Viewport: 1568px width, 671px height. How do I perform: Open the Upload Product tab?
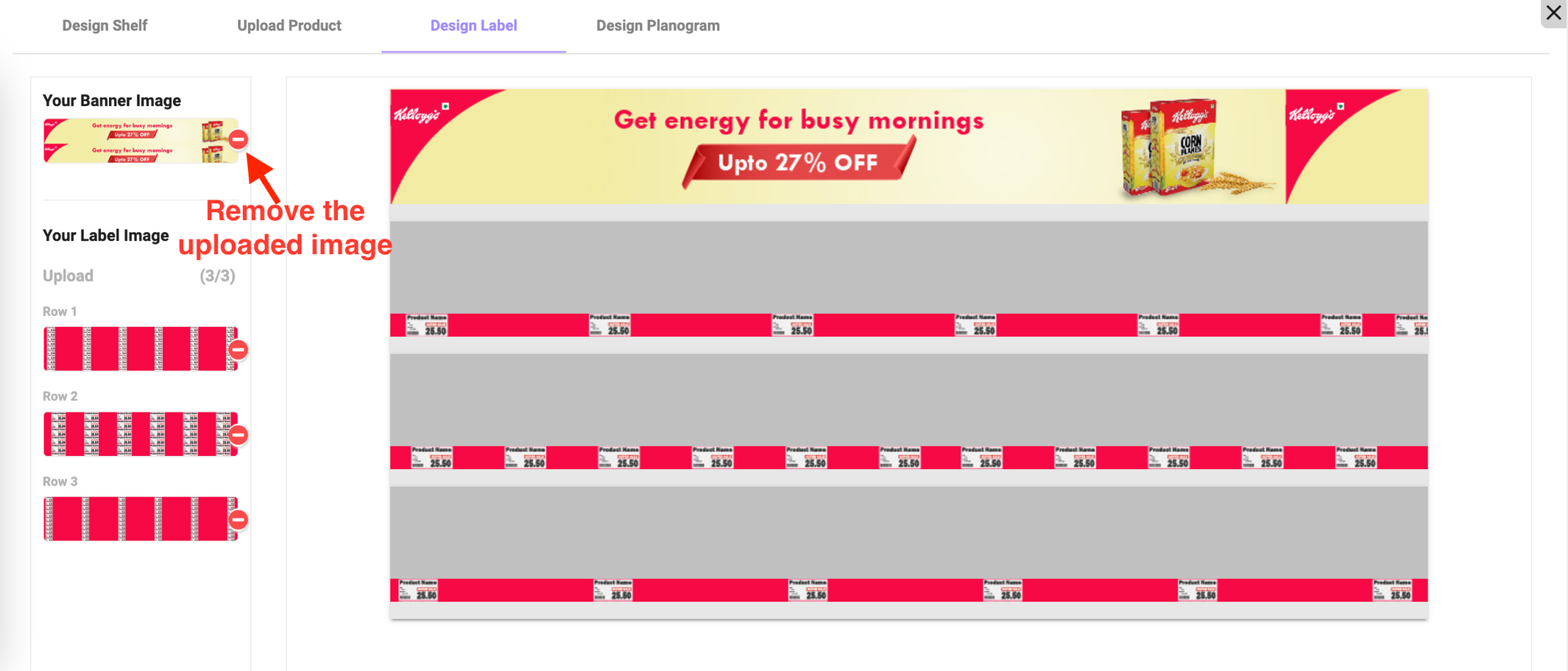coord(289,26)
